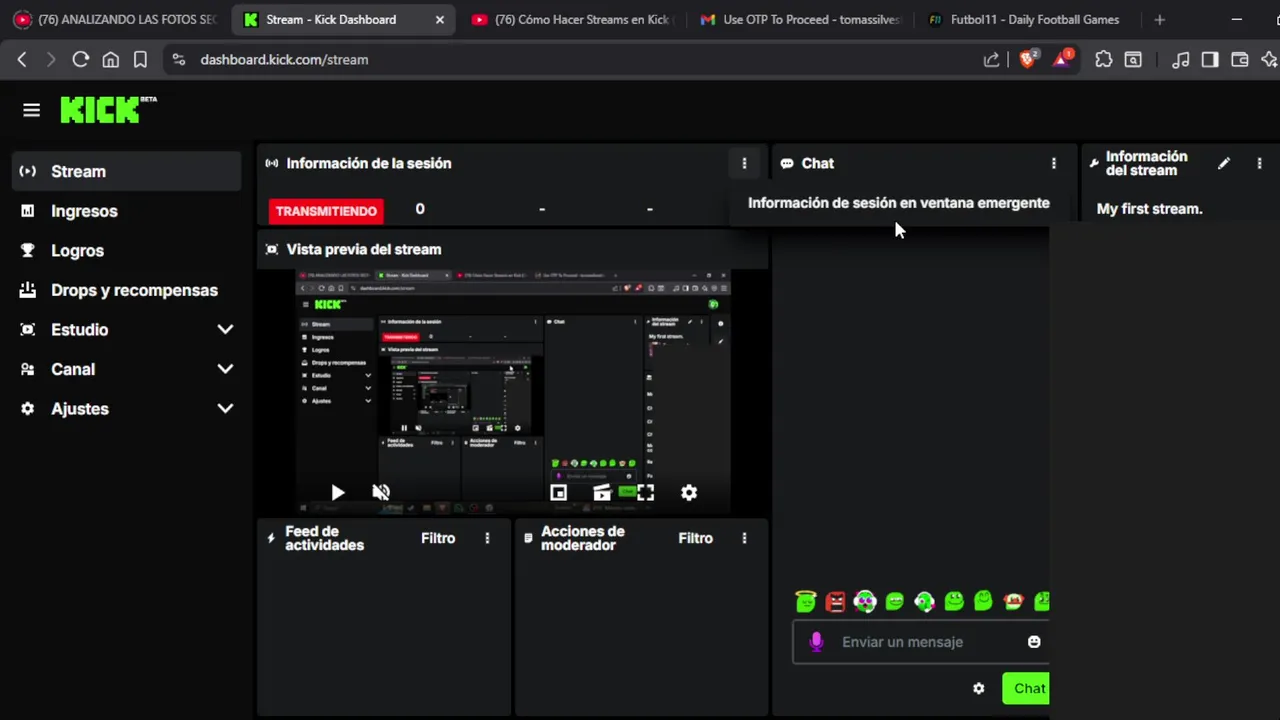Viewport: 1280px width, 720px height.
Task: Switch to Cómo Hacer Streams en Kick tab
Action: pyautogui.click(x=573, y=19)
